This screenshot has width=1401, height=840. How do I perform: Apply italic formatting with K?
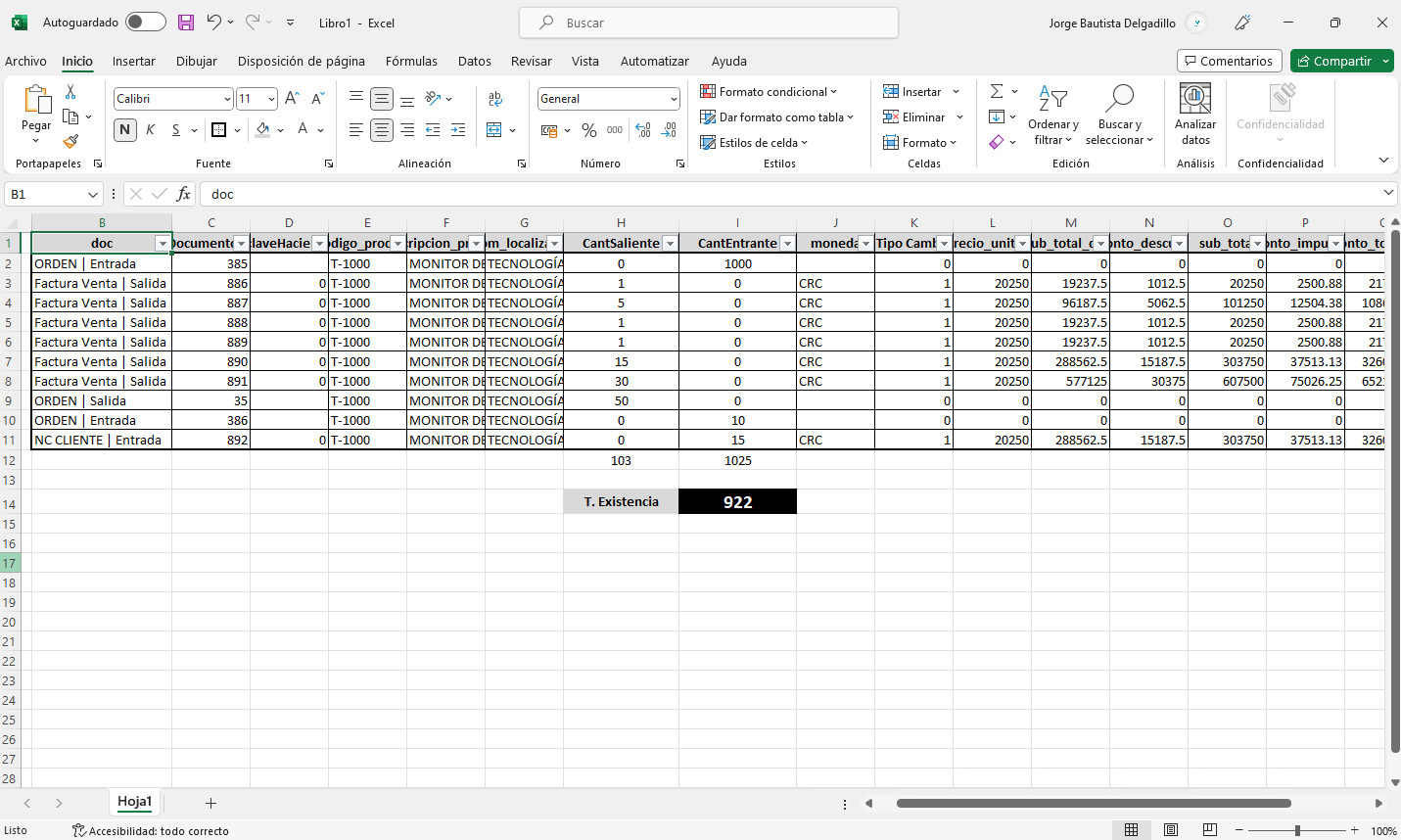click(150, 129)
